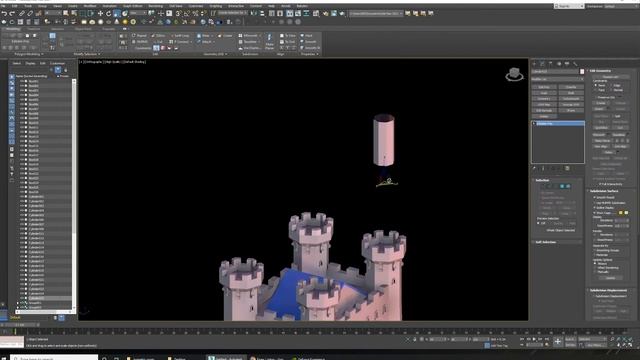
Task: Open the Scripting menu
Action: point(216,6)
